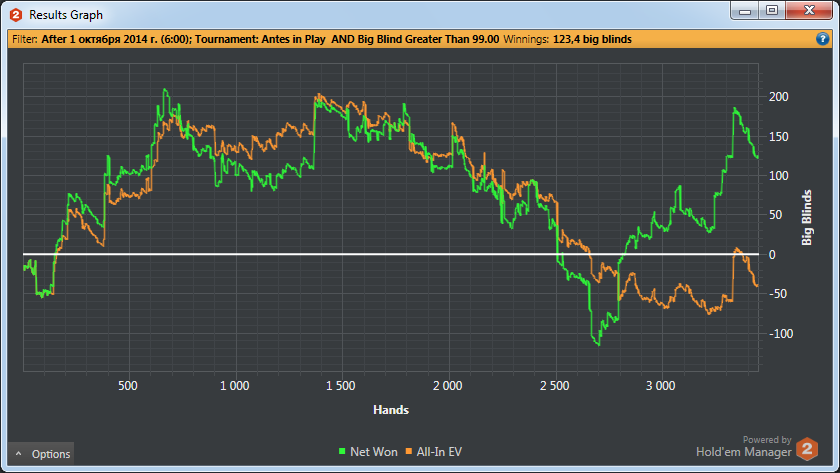
Task: Minimize the Results Graph window
Action: [743, 10]
